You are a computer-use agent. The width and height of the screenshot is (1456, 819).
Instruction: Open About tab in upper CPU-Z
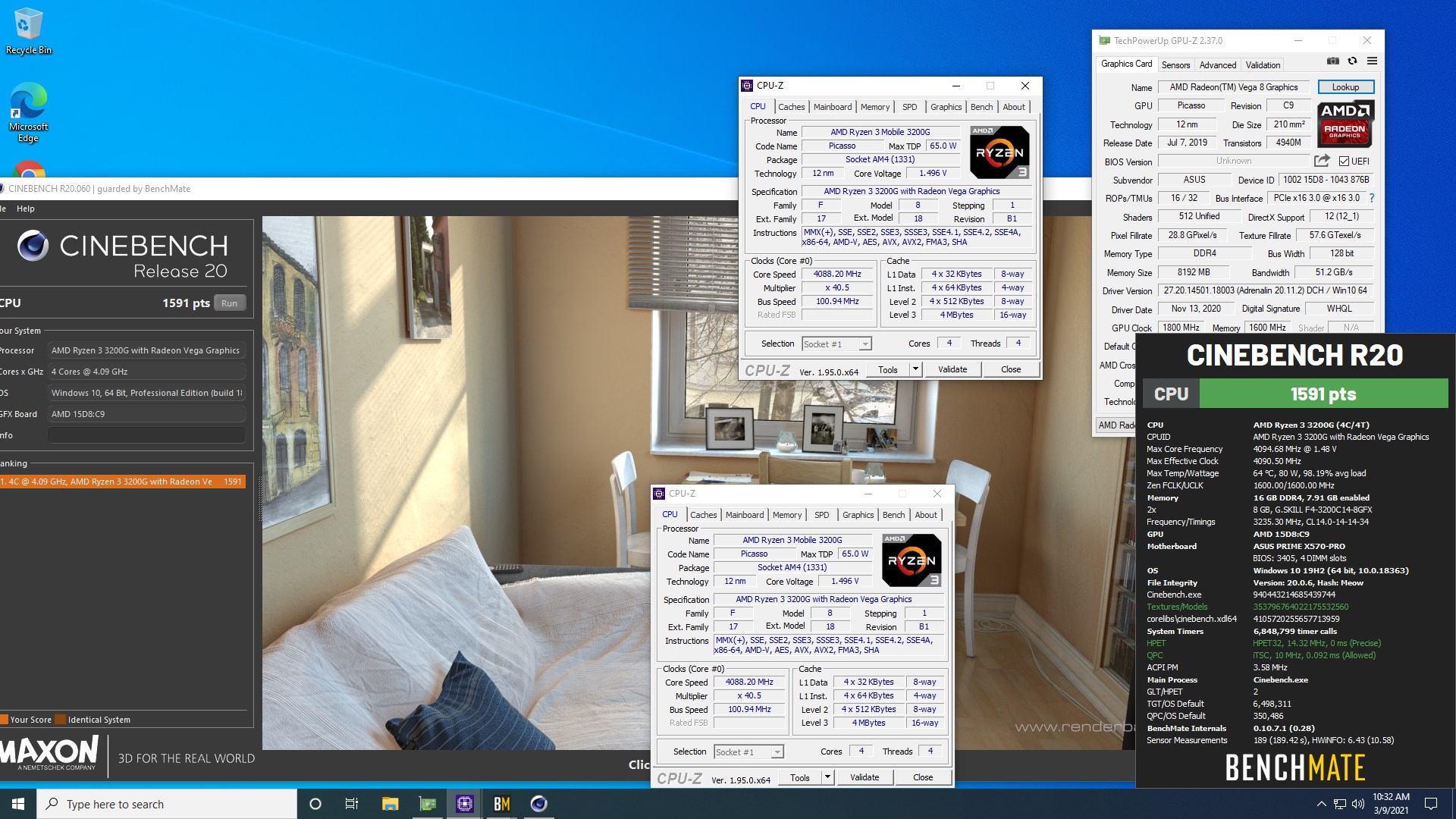click(1014, 107)
